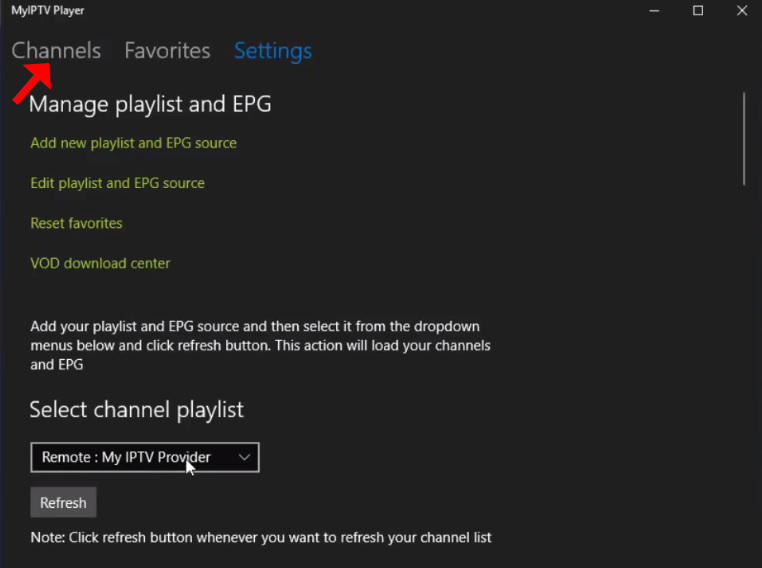Close the MyIPTV Player window
This screenshot has height=568, width=762.
[741, 11]
